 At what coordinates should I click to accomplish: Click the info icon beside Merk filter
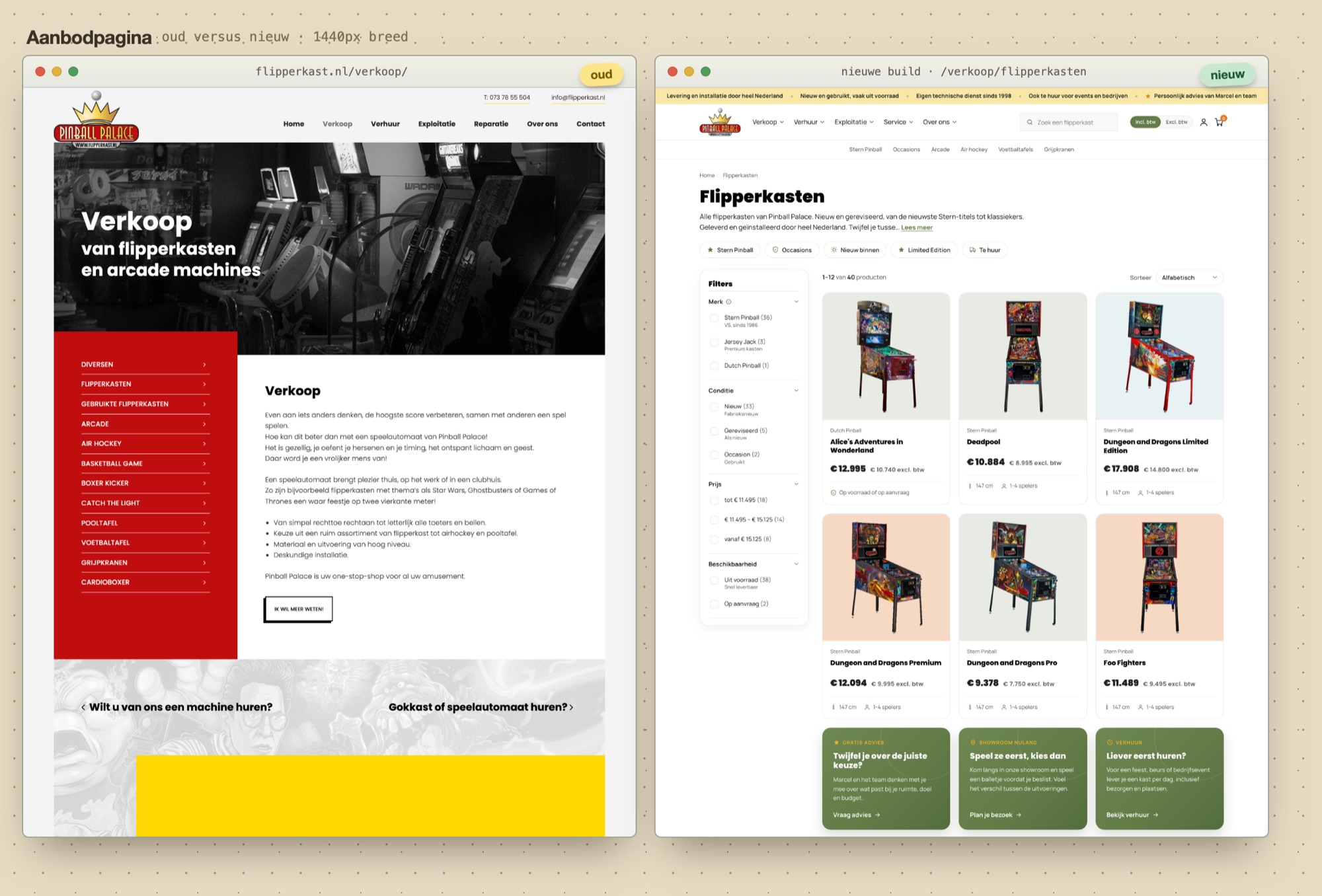(729, 302)
